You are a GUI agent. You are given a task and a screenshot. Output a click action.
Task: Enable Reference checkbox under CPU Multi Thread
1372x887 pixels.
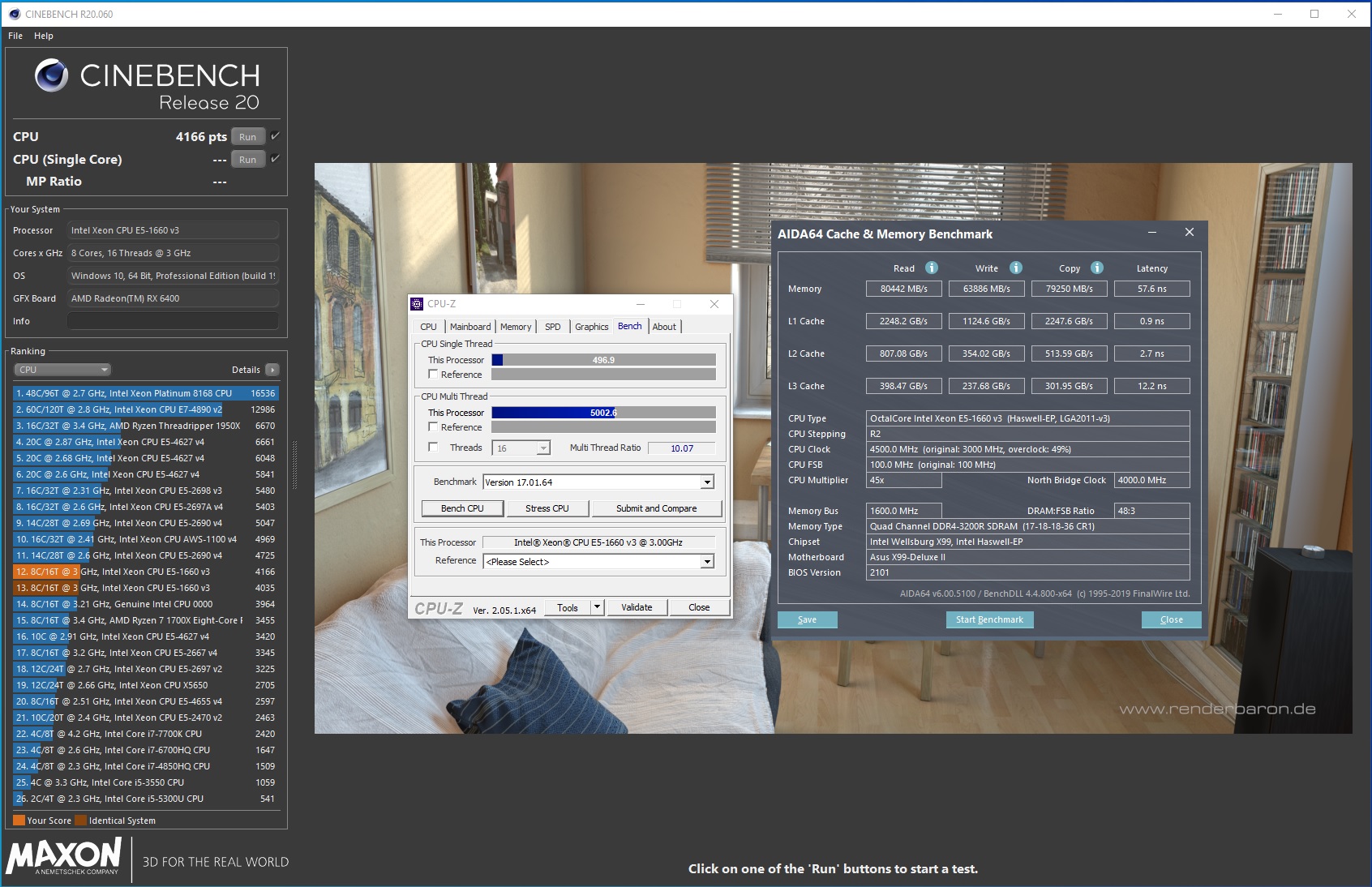point(433,427)
